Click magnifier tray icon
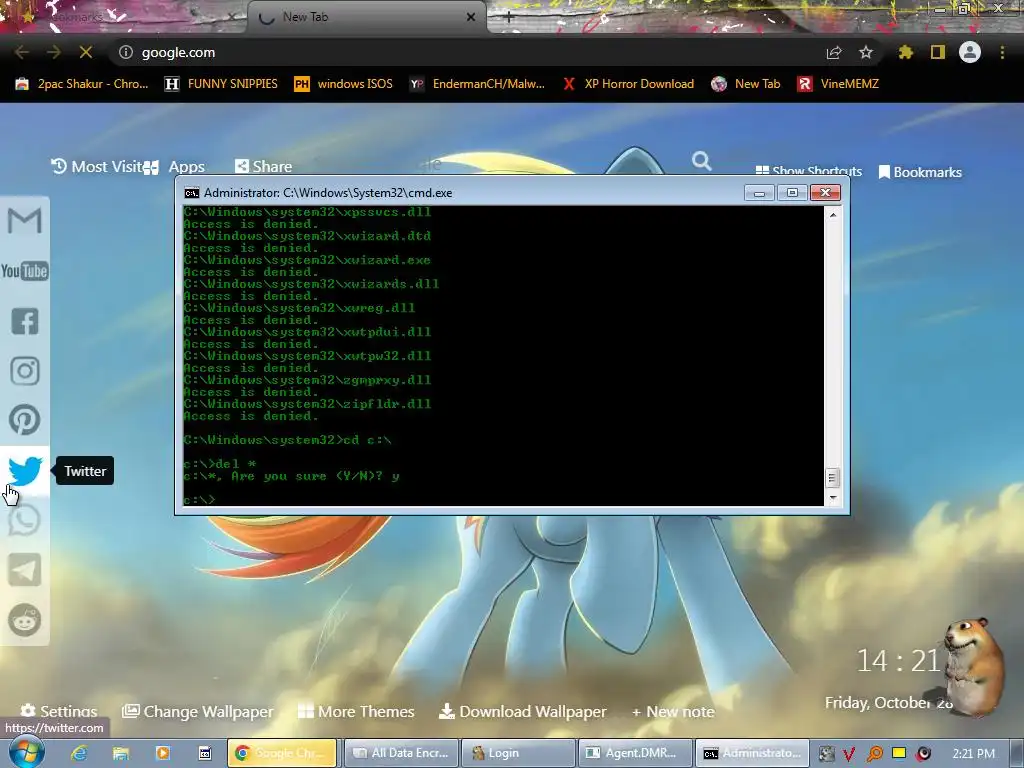The image size is (1024, 768). (x=874, y=754)
